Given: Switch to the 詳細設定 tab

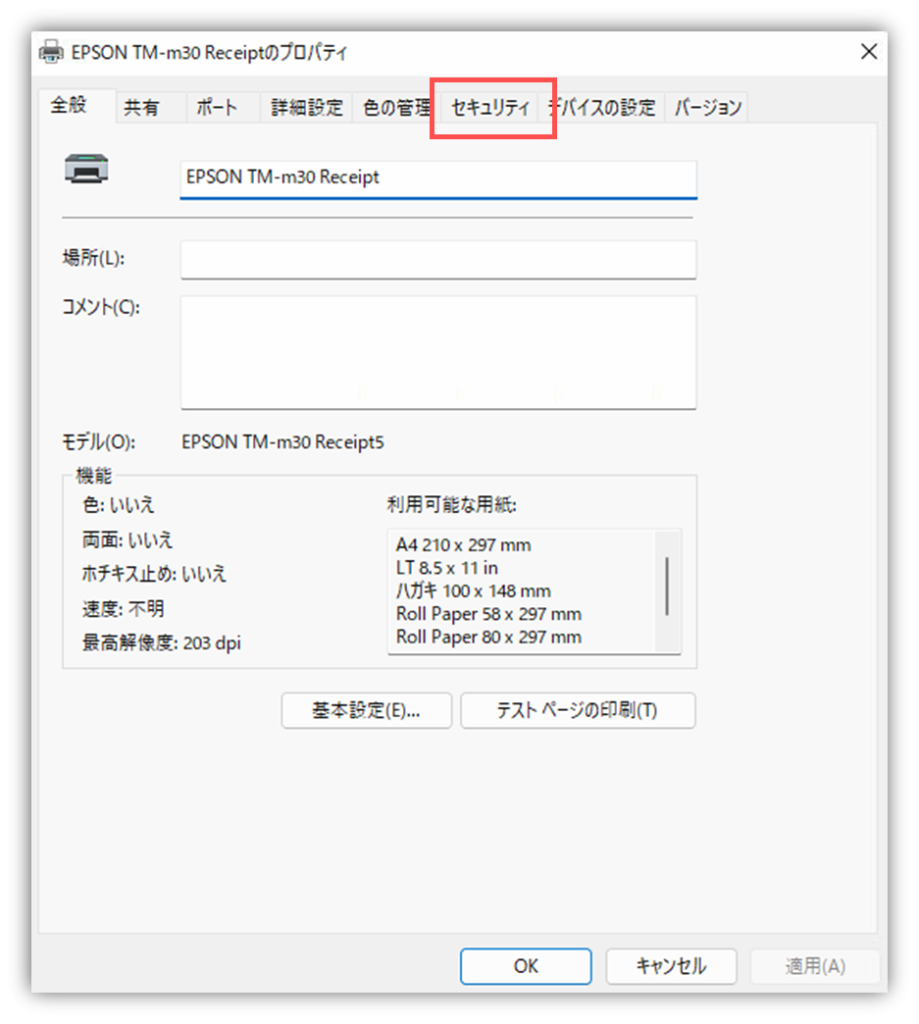Looking at the screenshot, I should click(307, 107).
